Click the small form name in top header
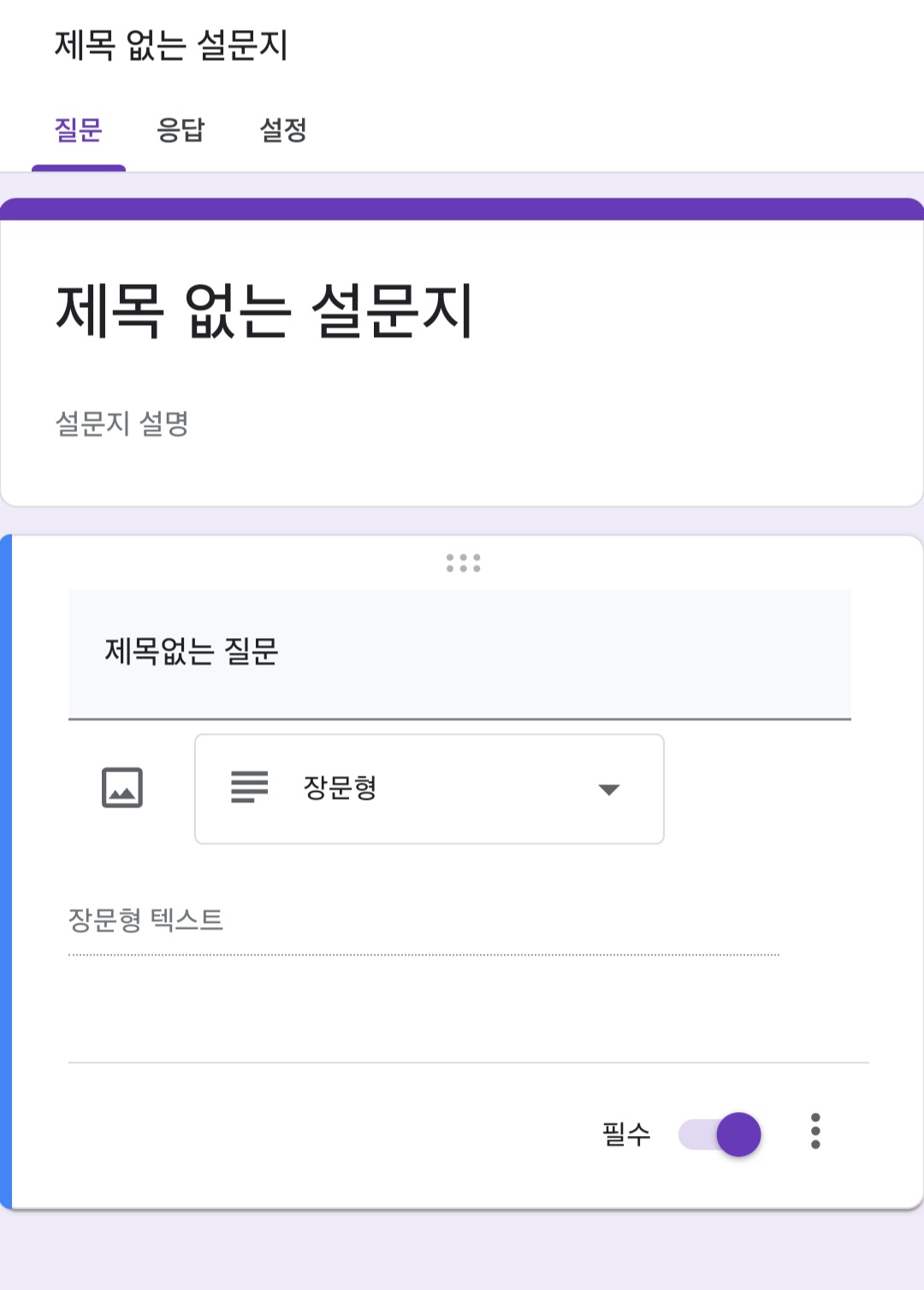 171,45
